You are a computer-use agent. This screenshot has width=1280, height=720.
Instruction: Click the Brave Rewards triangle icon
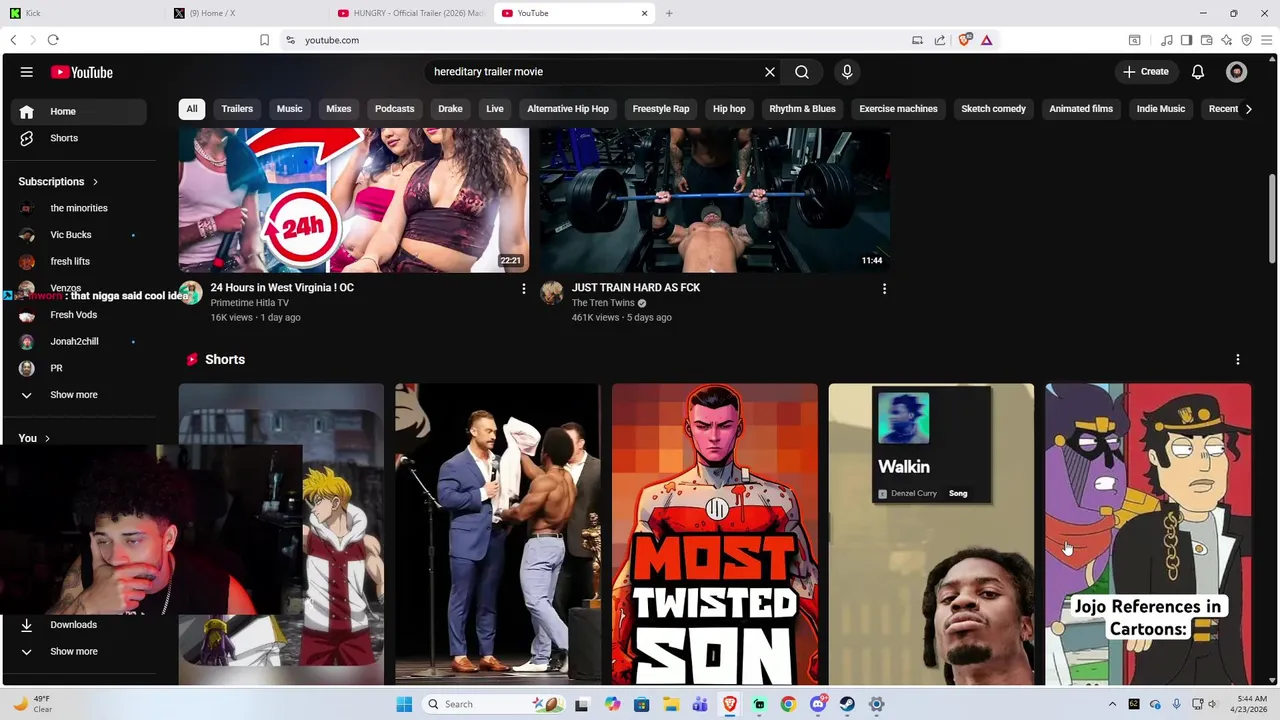click(x=986, y=40)
